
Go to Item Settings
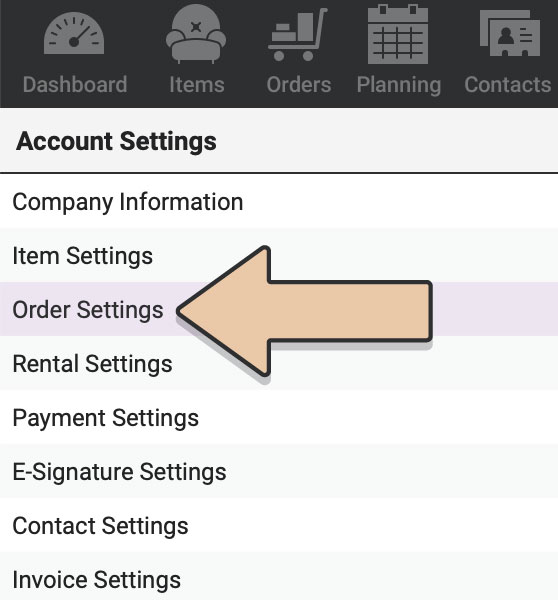coord(279,256)
